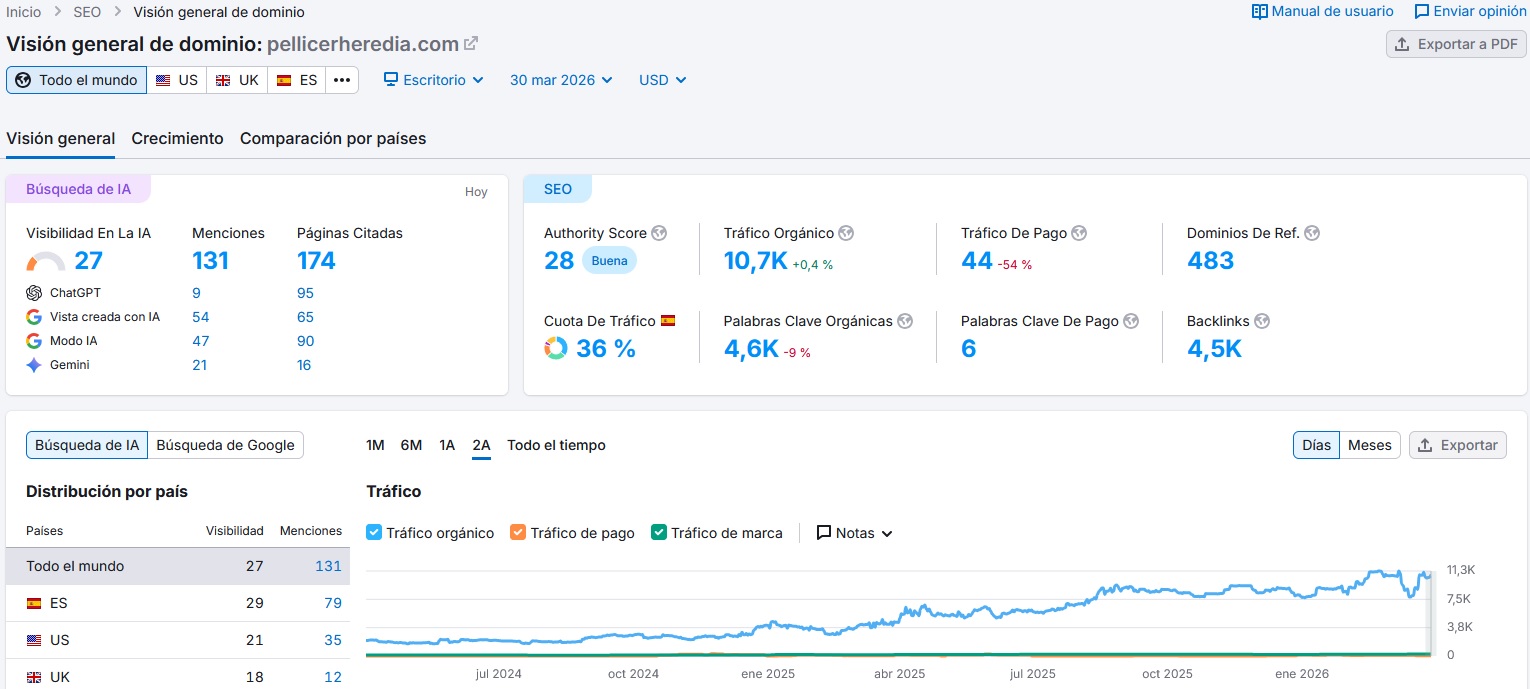Disable the Tráfico de marca checkbox

pyautogui.click(x=658, y=533)
